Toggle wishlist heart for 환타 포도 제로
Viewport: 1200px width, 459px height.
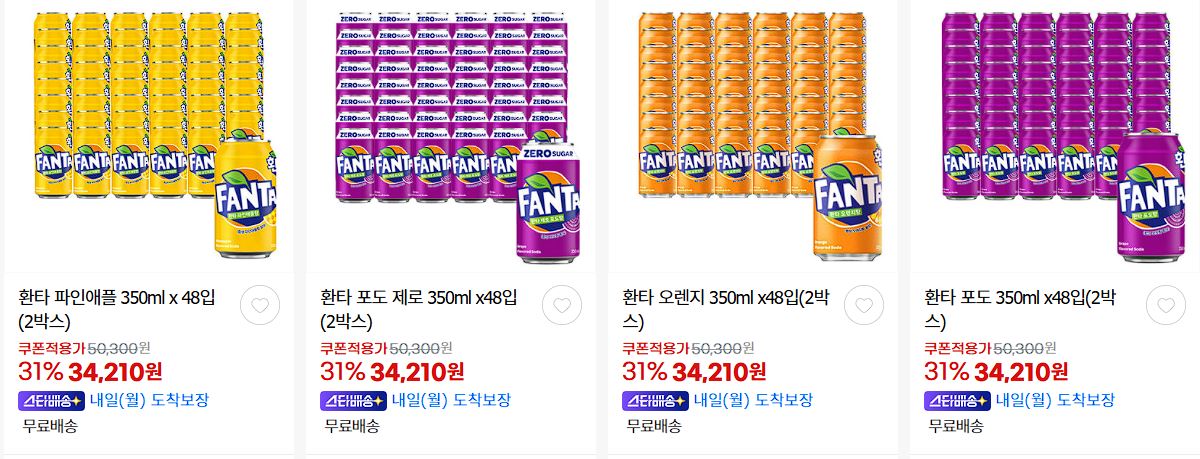[x=562, y=305]
